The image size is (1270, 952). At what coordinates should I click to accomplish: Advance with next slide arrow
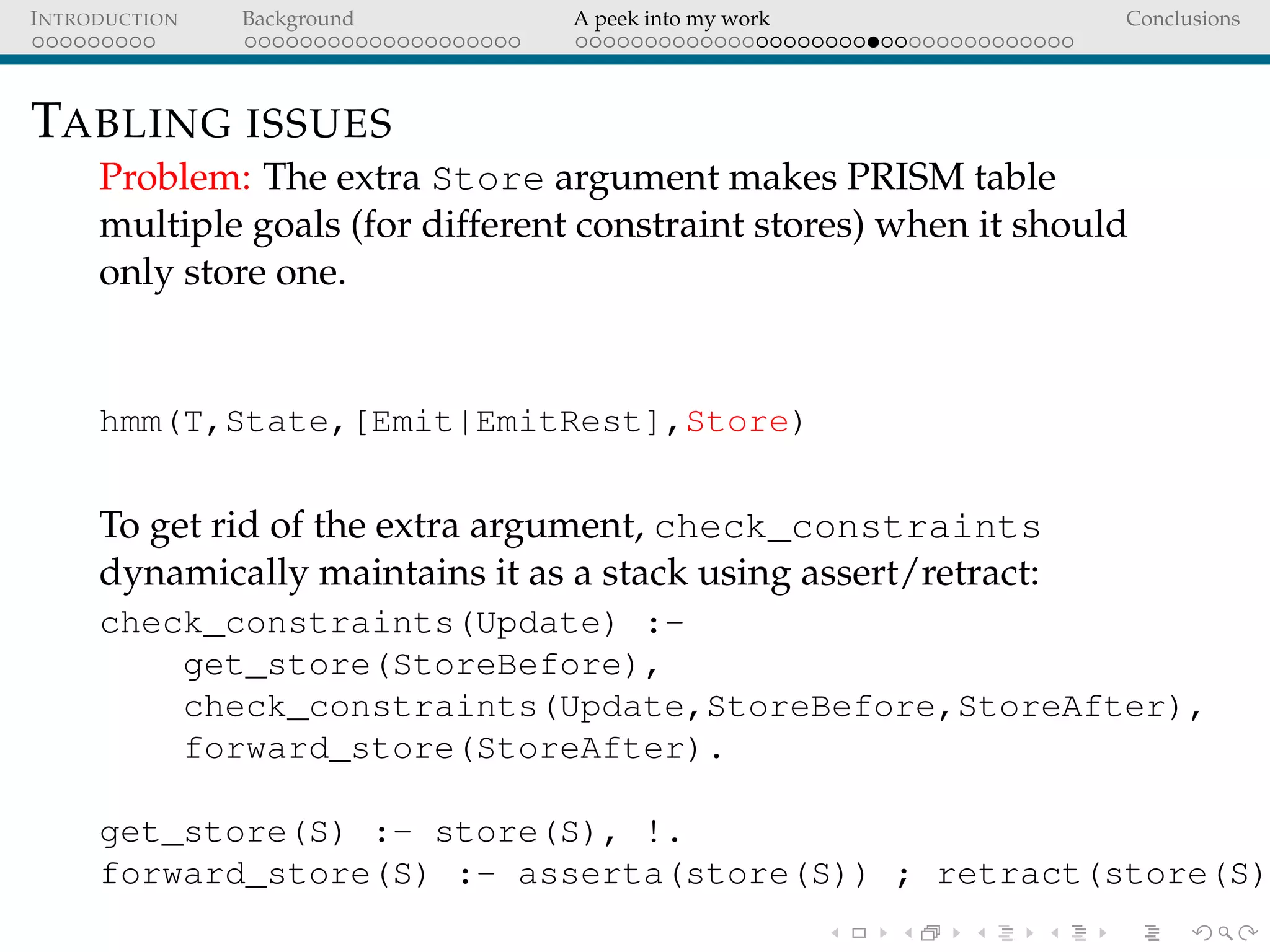pos(883,933)
